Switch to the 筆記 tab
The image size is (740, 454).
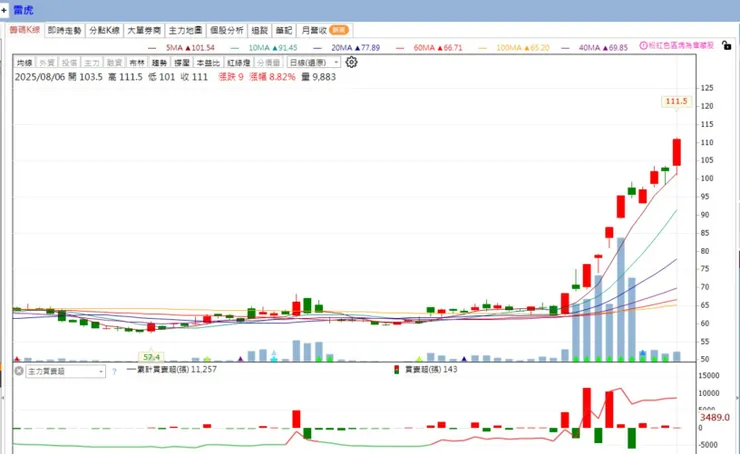click(284, 30)
